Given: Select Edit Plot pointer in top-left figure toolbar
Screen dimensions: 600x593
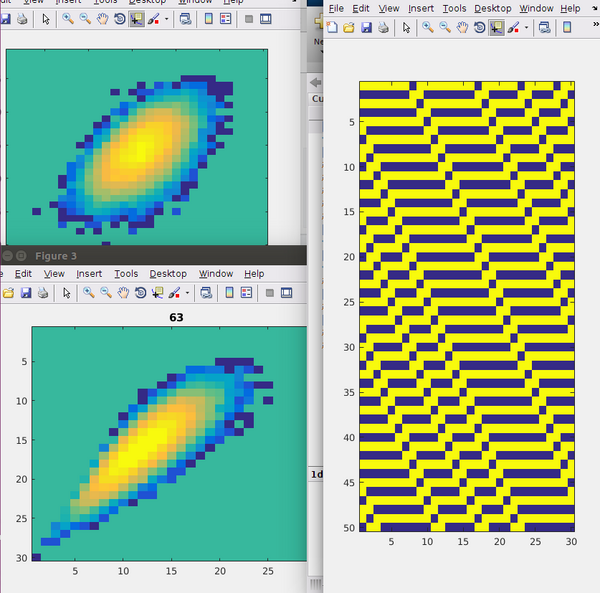Looking at the screenshot, I should click(46, 19).
